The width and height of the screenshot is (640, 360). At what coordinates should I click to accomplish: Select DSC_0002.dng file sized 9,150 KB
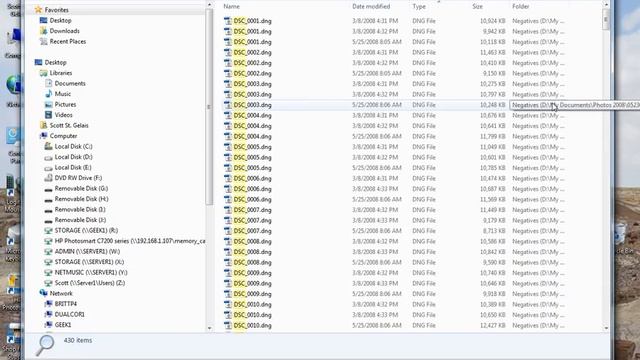click(x=253, y=73)
